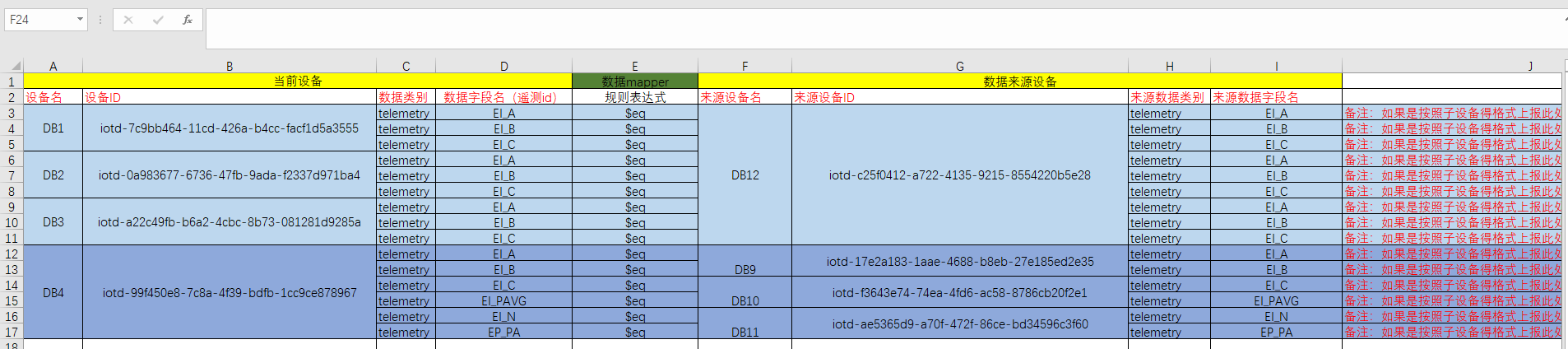Select column E header
The image size is (1568, 349).
[x=634, y=66]
